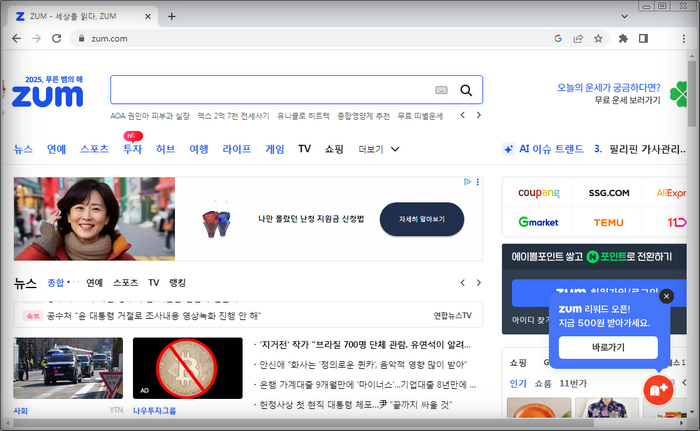700x431 pixels.
Task: Select the 랭킹 news tab
Action: pos(177,283)
